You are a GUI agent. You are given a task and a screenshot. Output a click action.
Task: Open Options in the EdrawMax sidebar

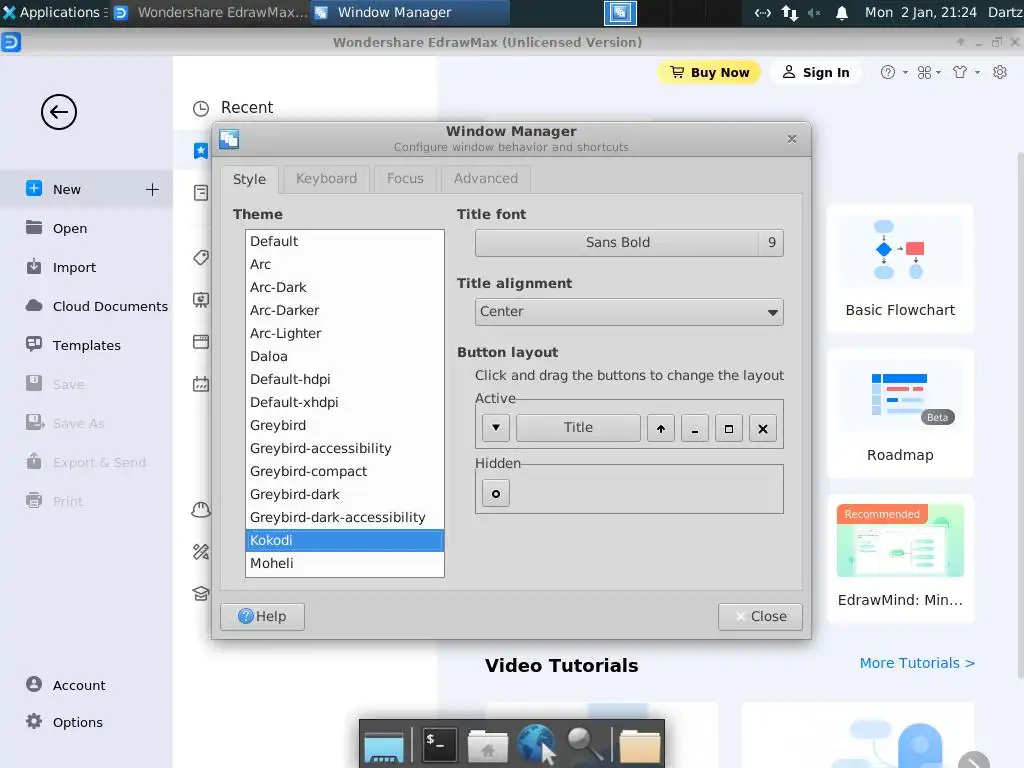tap(86, 722)
